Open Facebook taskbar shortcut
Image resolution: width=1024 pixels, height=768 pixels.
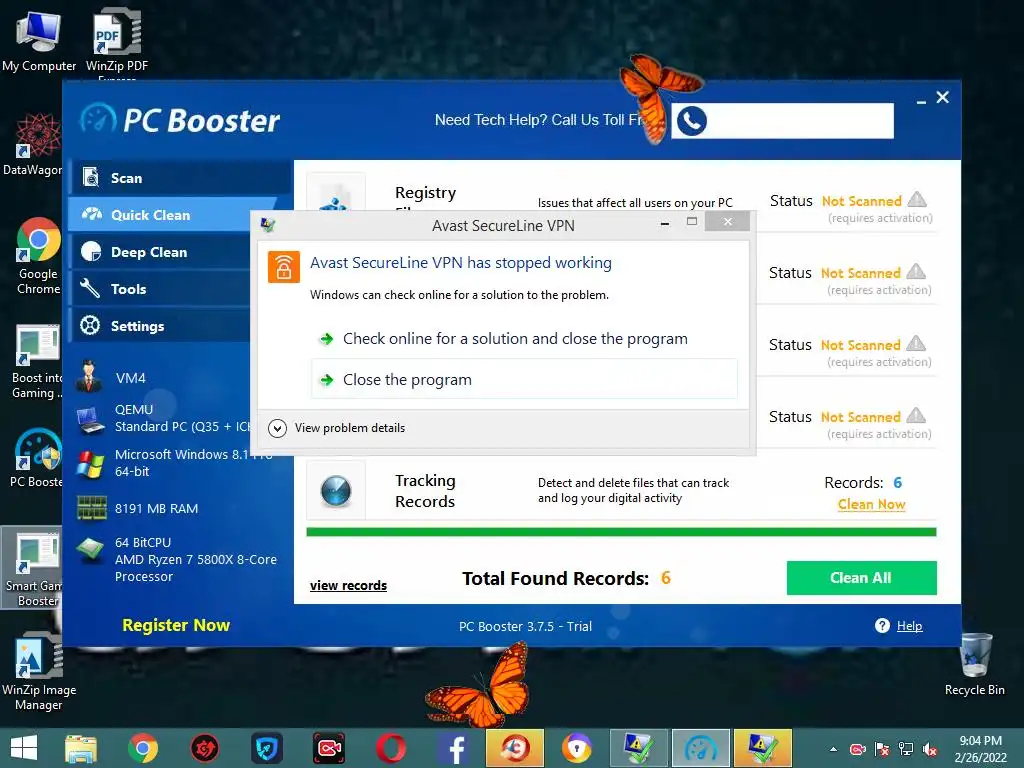454,748
